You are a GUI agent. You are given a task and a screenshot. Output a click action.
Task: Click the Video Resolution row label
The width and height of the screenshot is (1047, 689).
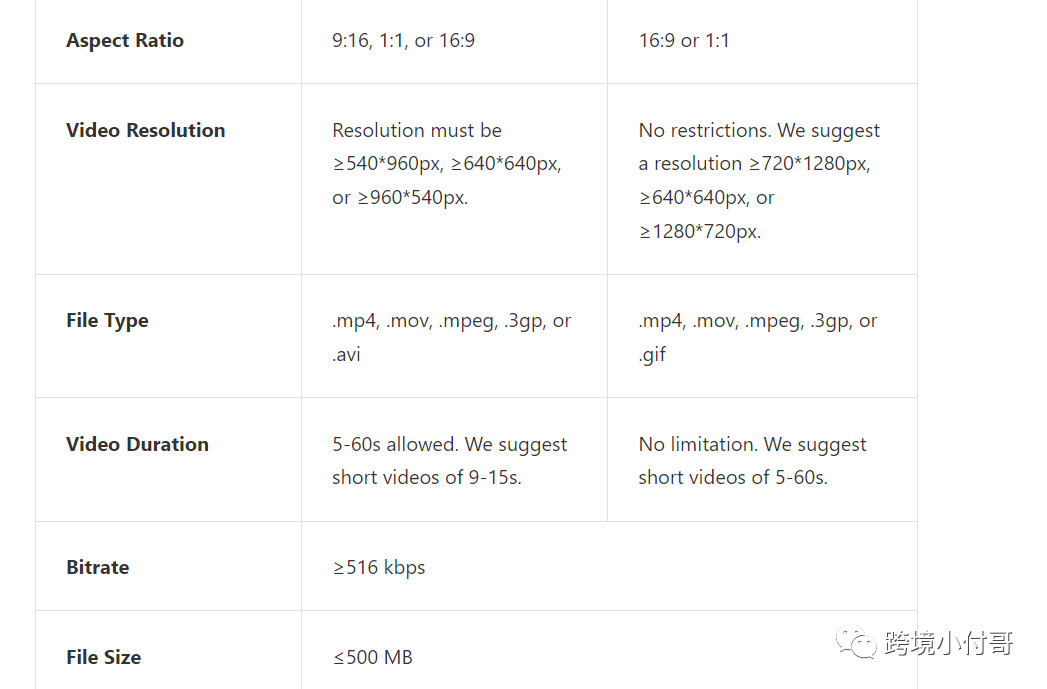(x=146, y=130)
